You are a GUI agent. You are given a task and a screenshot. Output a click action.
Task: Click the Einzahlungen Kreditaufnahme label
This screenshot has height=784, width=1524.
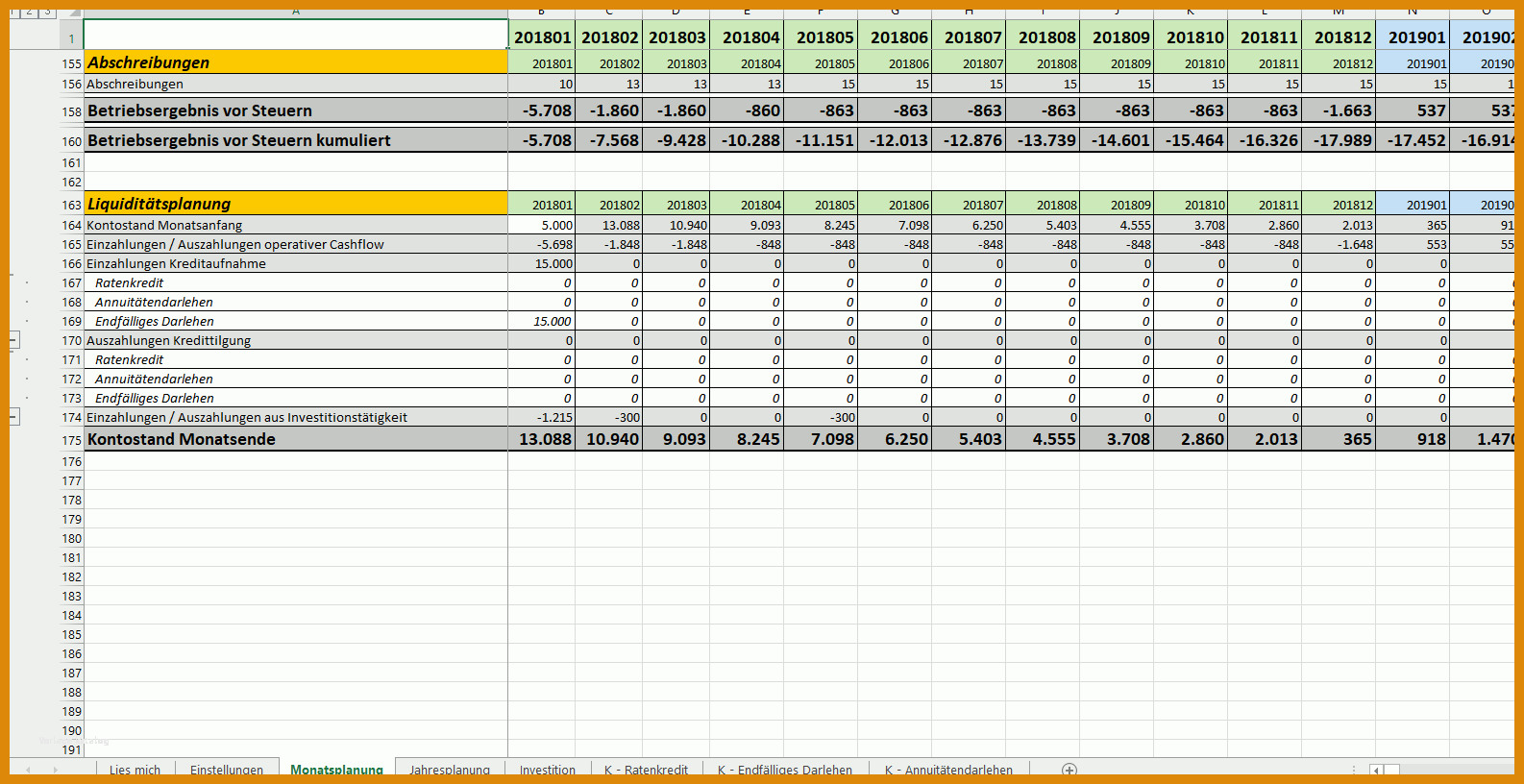pos(176,263)
